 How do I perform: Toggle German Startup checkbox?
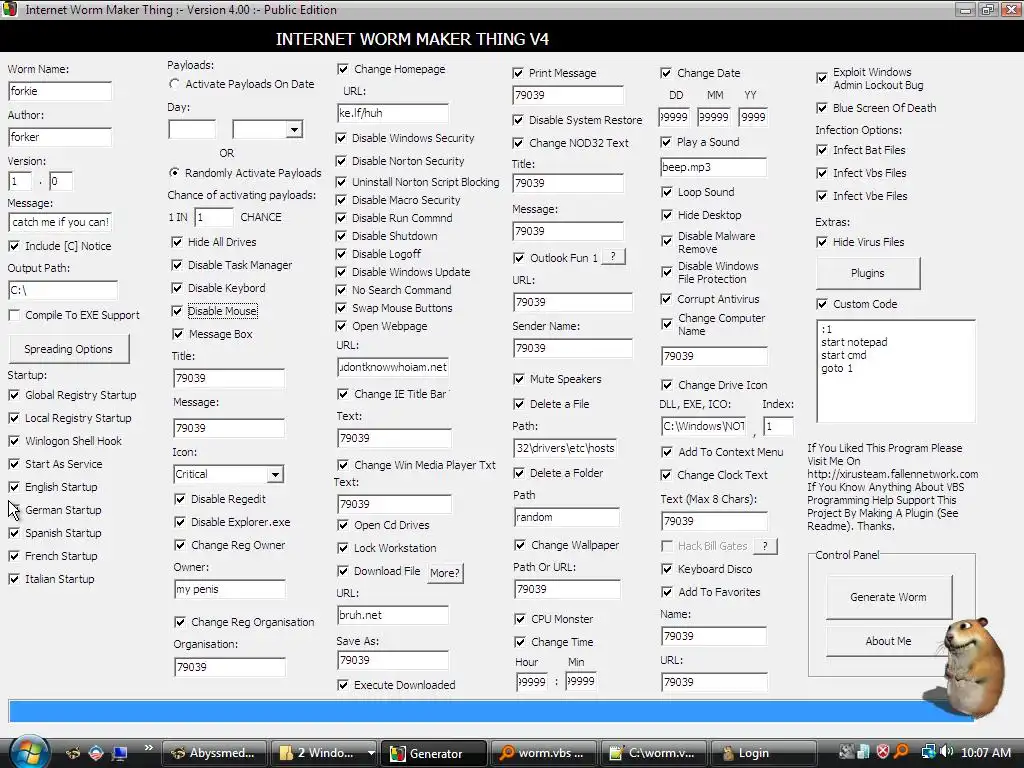pyautogui.click(x=14, y=509)
